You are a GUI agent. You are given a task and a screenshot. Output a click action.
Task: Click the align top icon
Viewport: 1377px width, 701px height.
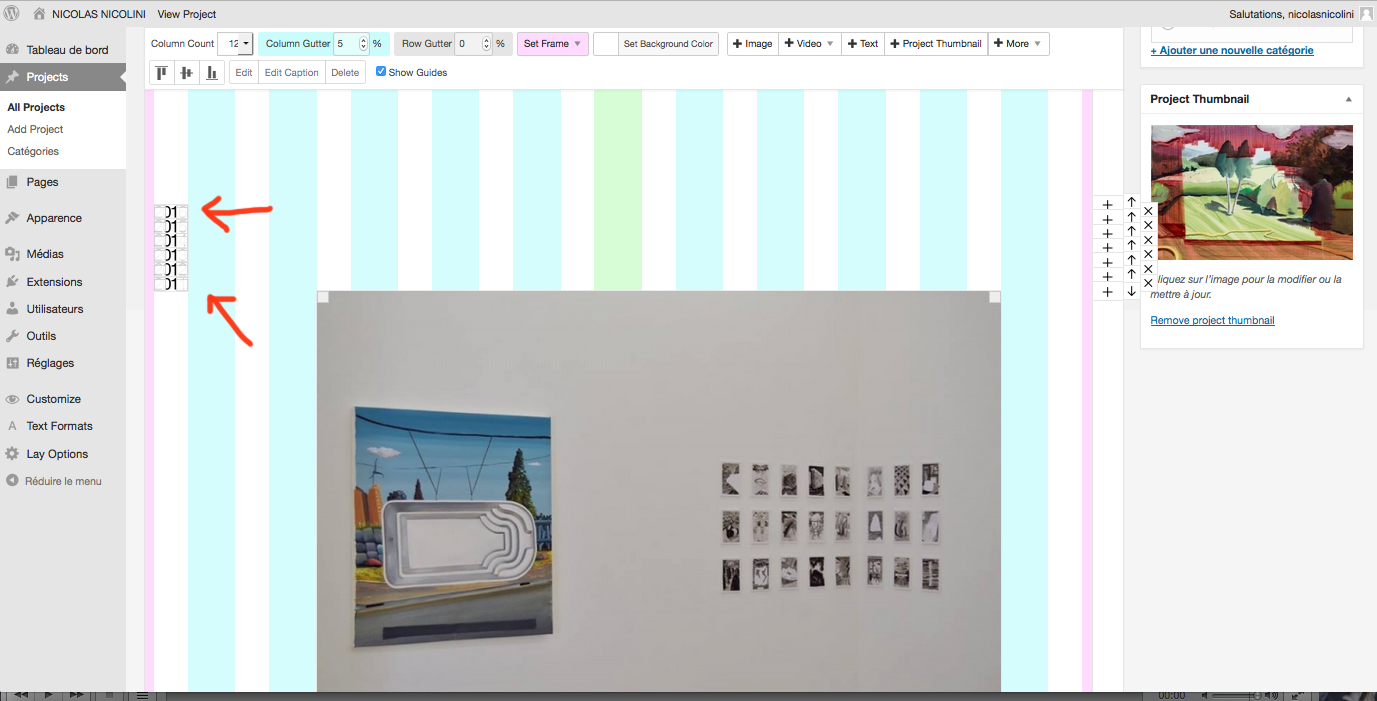pyautogui.click(x=161, y=72)
